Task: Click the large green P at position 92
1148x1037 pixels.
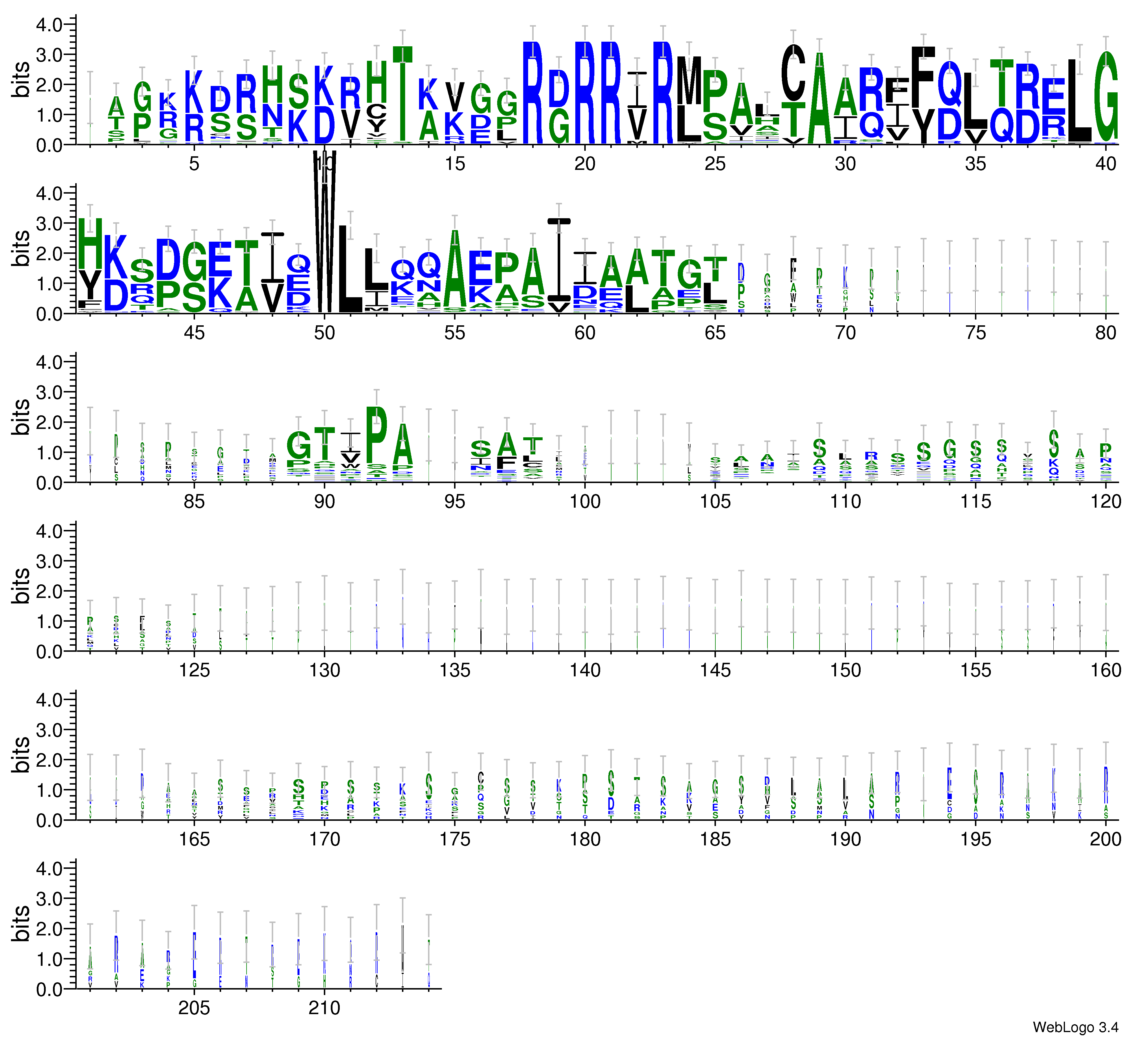Action: (376, 436)
